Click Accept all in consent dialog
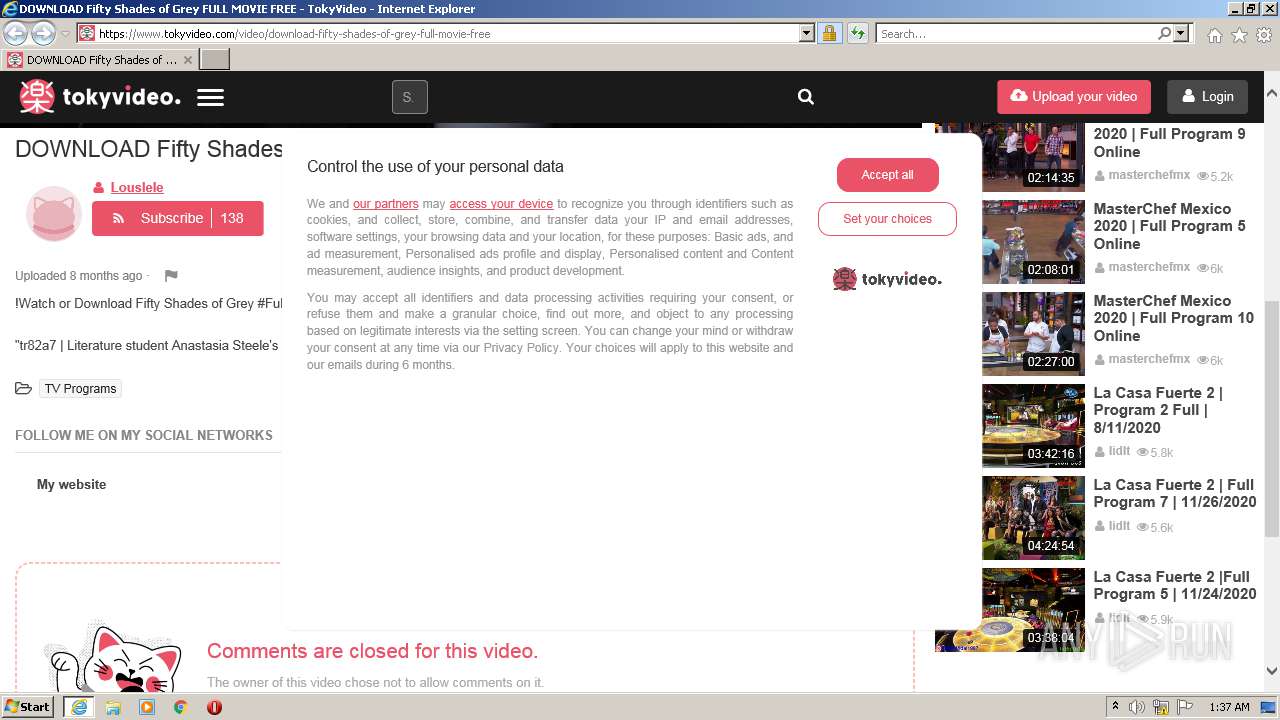Screen dimensions: 1280x720 888,174
